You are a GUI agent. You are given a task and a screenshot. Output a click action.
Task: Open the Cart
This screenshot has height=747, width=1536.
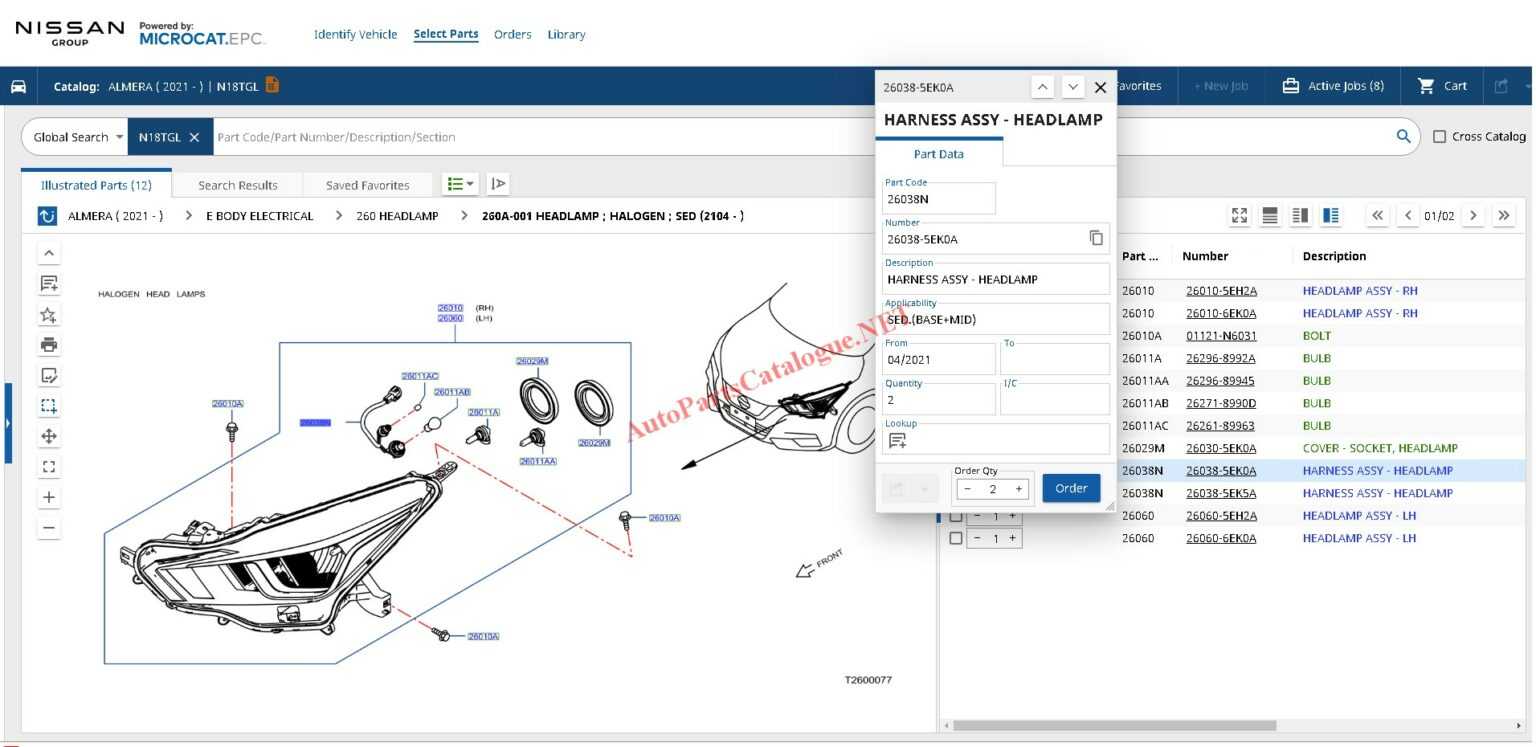point(1442,86)
